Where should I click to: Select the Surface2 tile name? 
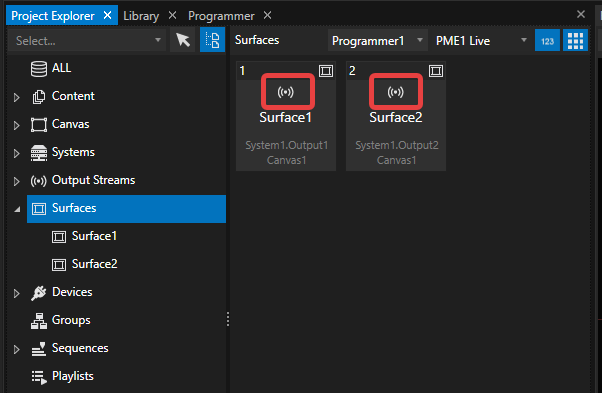(x=396, y=117)
